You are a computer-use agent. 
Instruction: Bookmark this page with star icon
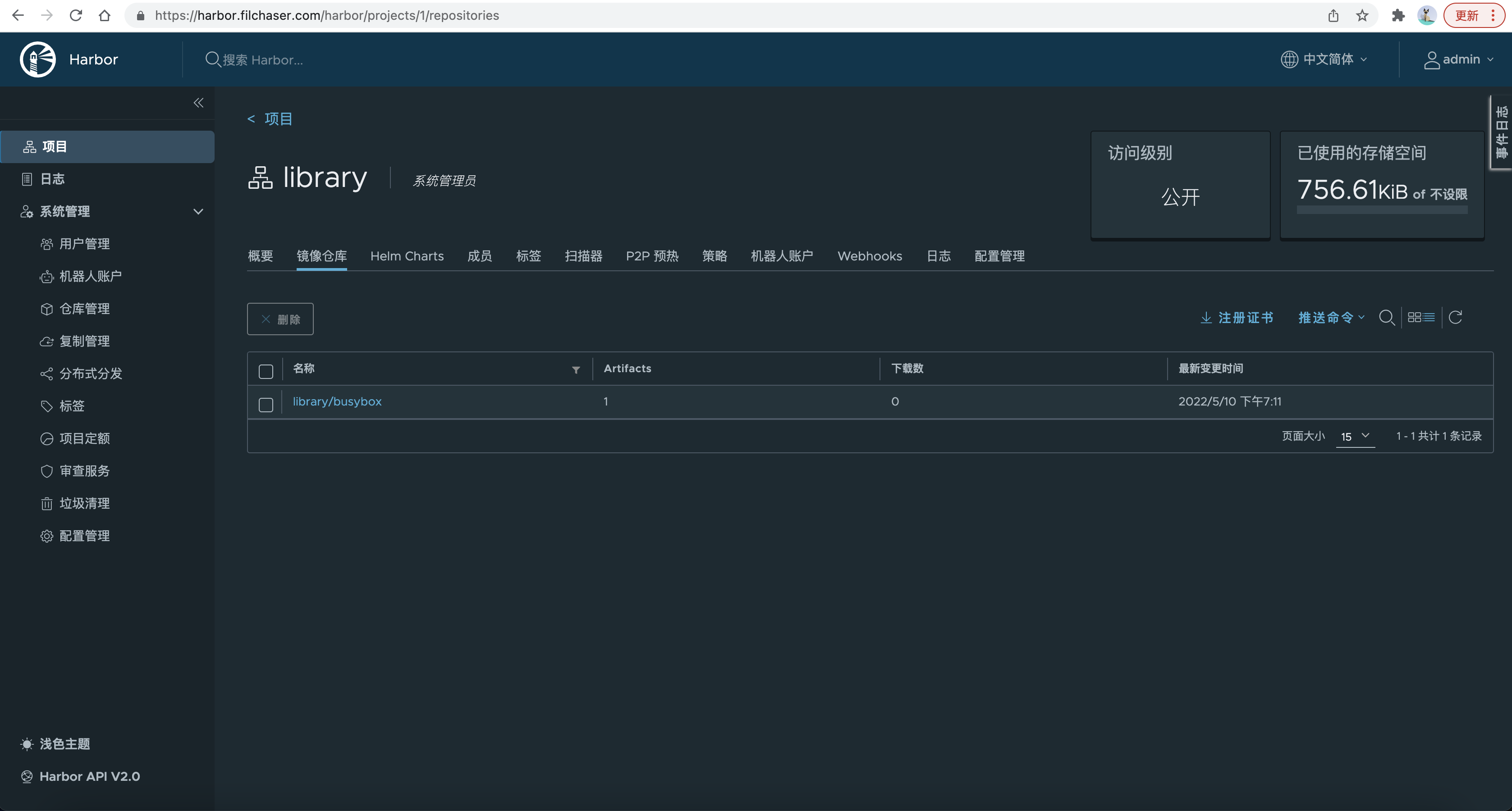point(1362,16)
